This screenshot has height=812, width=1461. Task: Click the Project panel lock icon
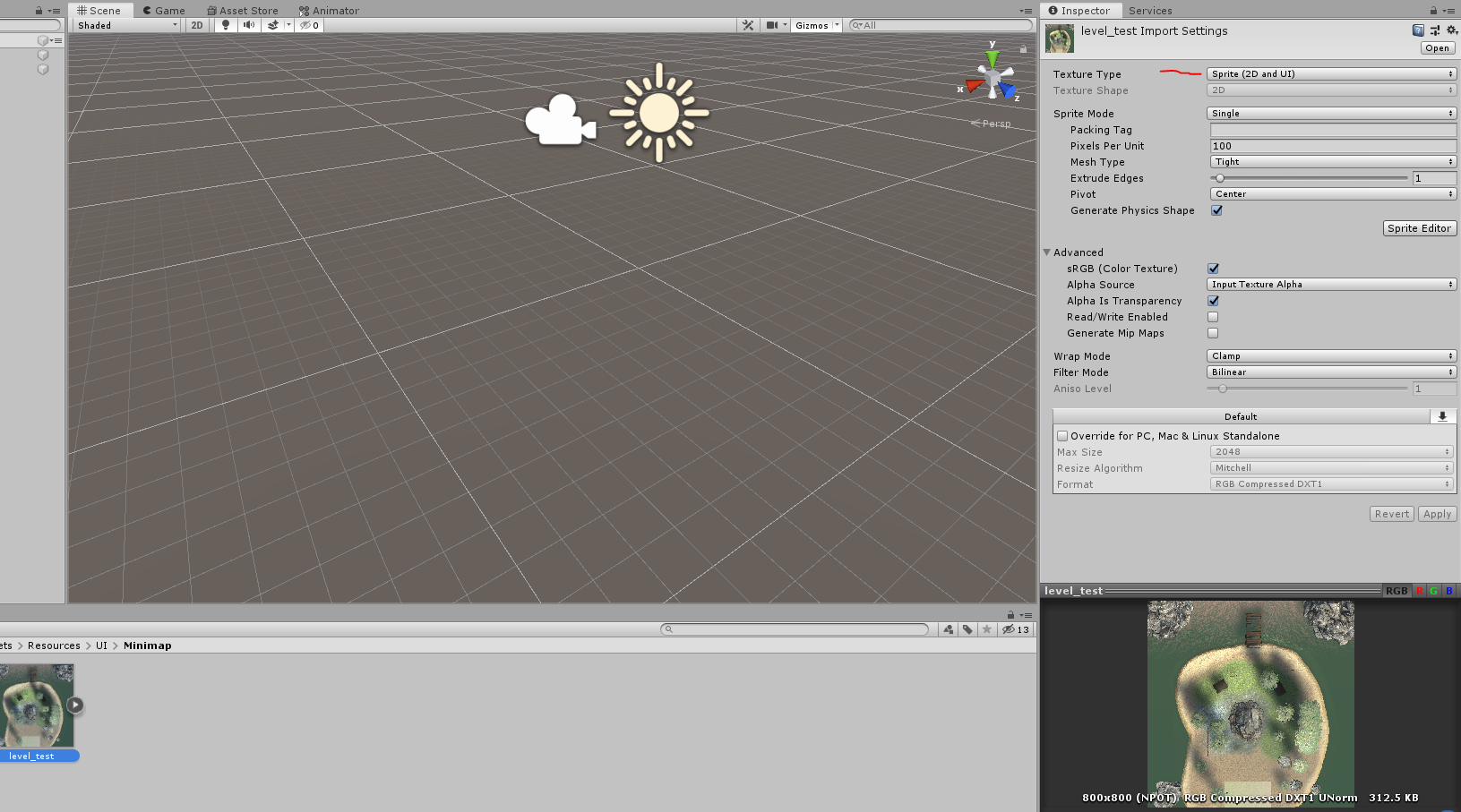1010,615
